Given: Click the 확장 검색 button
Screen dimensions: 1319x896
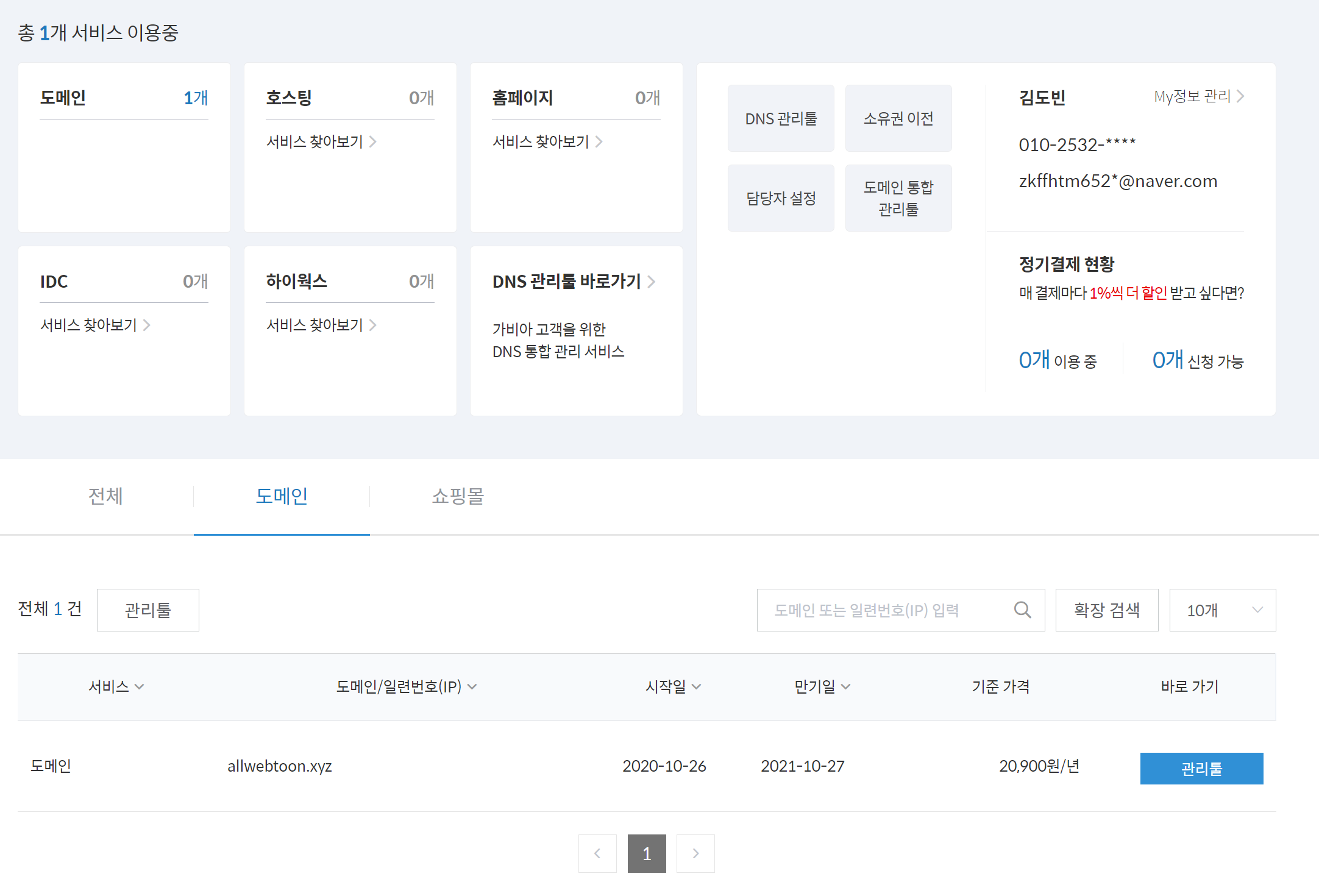Looking at the screenshot, I should coord(1107,610).
